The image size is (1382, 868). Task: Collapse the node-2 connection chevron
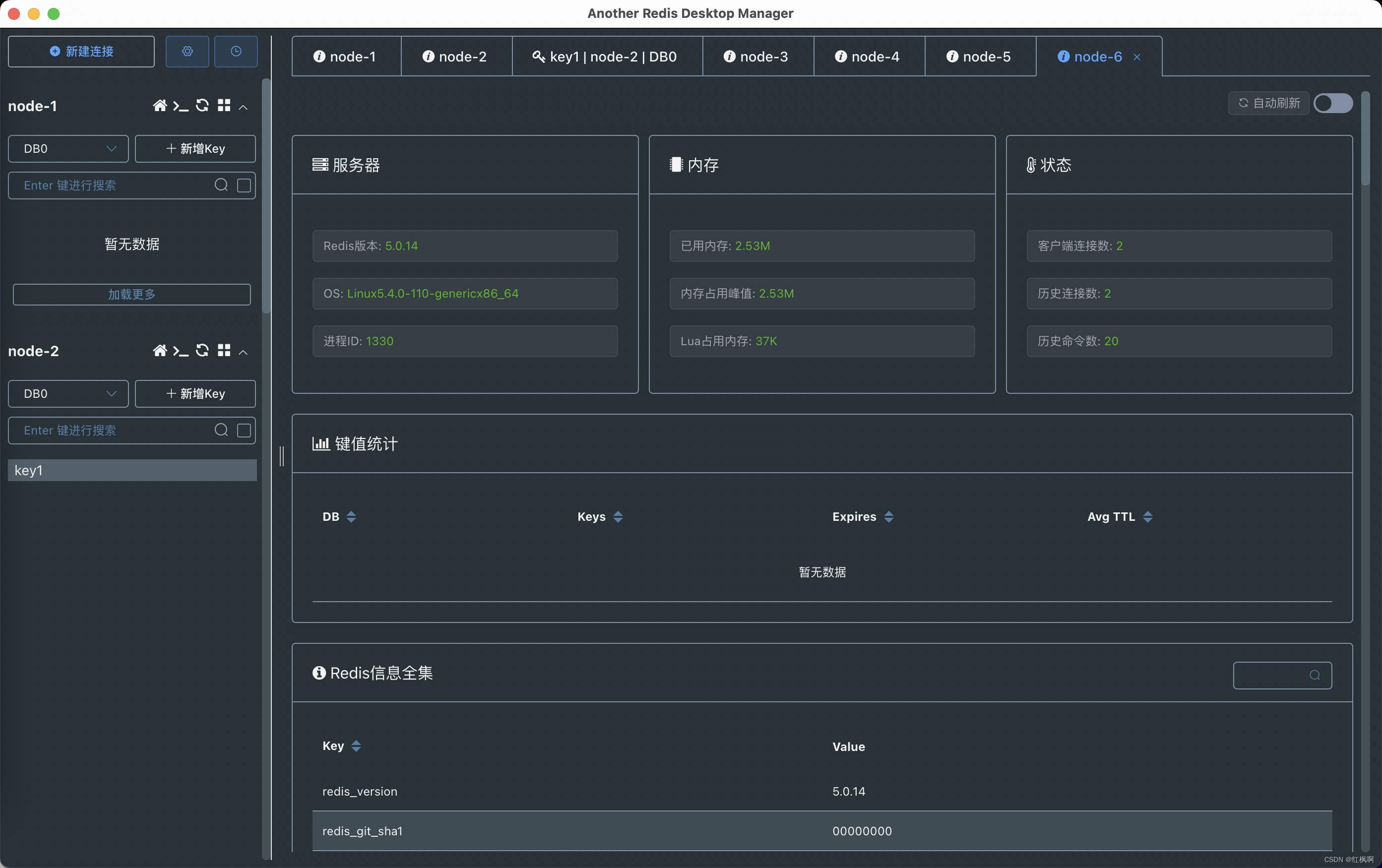pos(244,352)
